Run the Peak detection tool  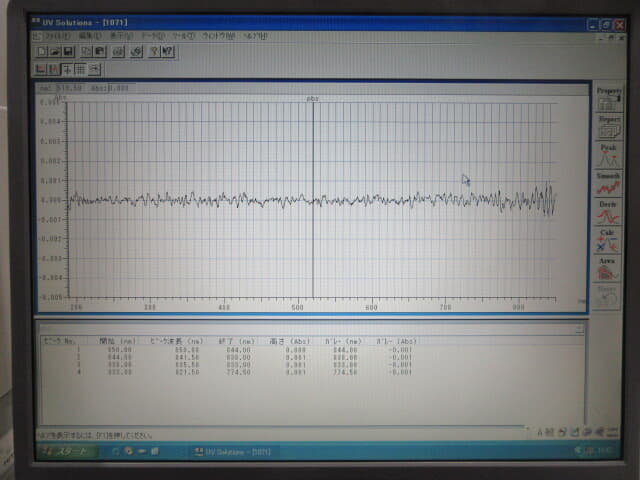pyautogui.click(x=609, y=156)
